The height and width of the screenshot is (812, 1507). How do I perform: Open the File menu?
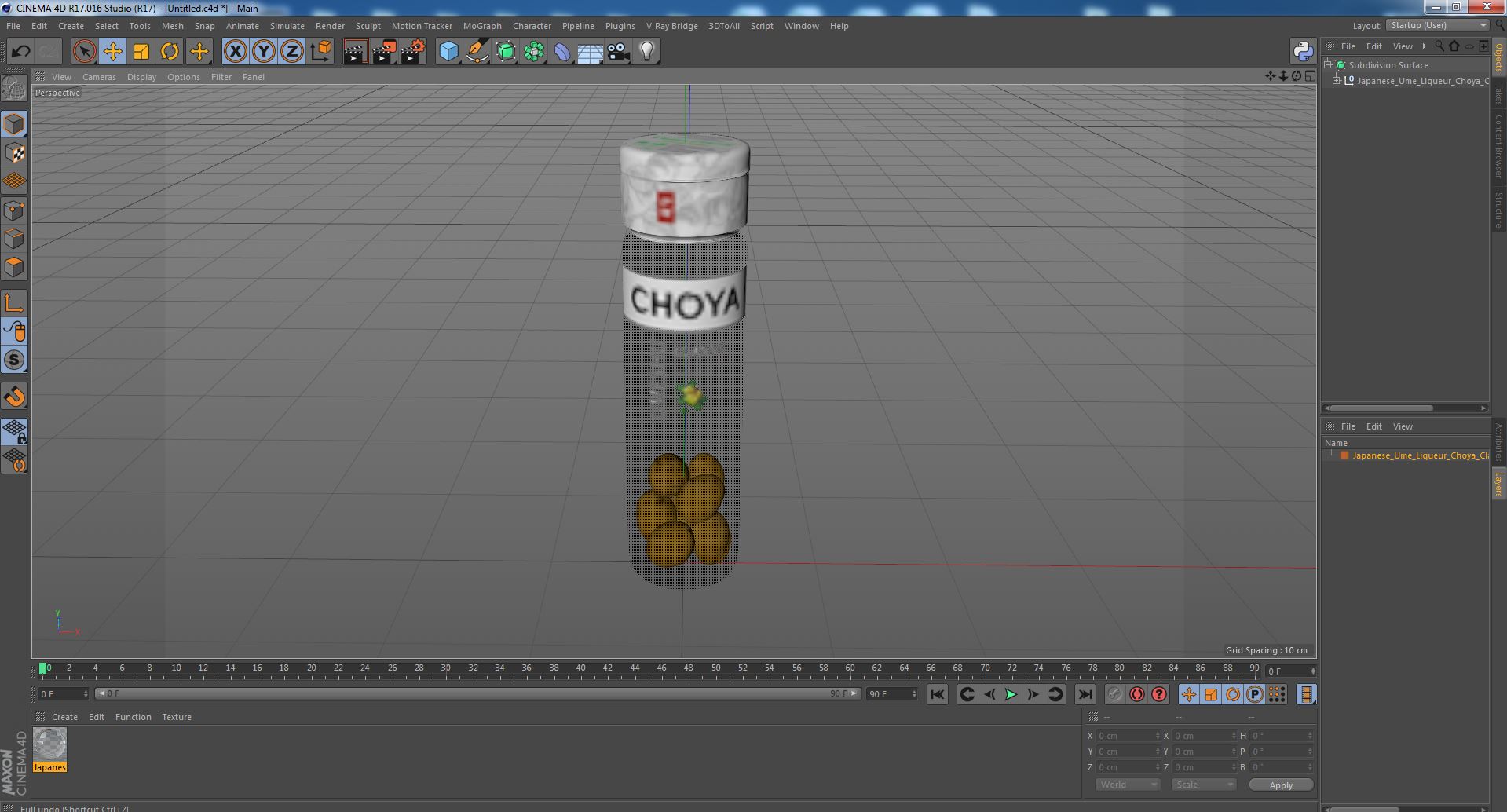[13, 26]
